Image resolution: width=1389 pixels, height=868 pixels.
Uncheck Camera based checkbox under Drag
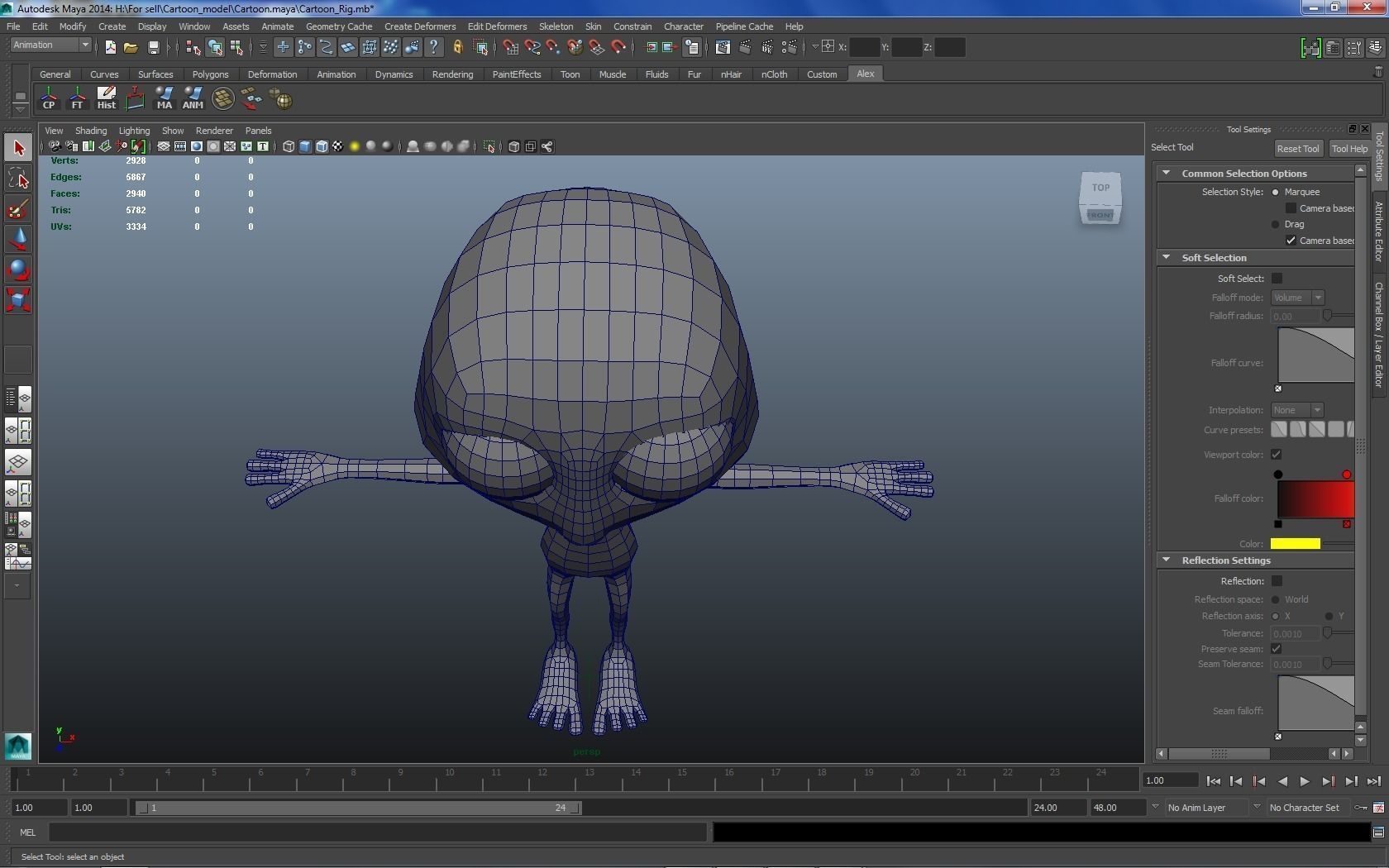[1291, 241]
